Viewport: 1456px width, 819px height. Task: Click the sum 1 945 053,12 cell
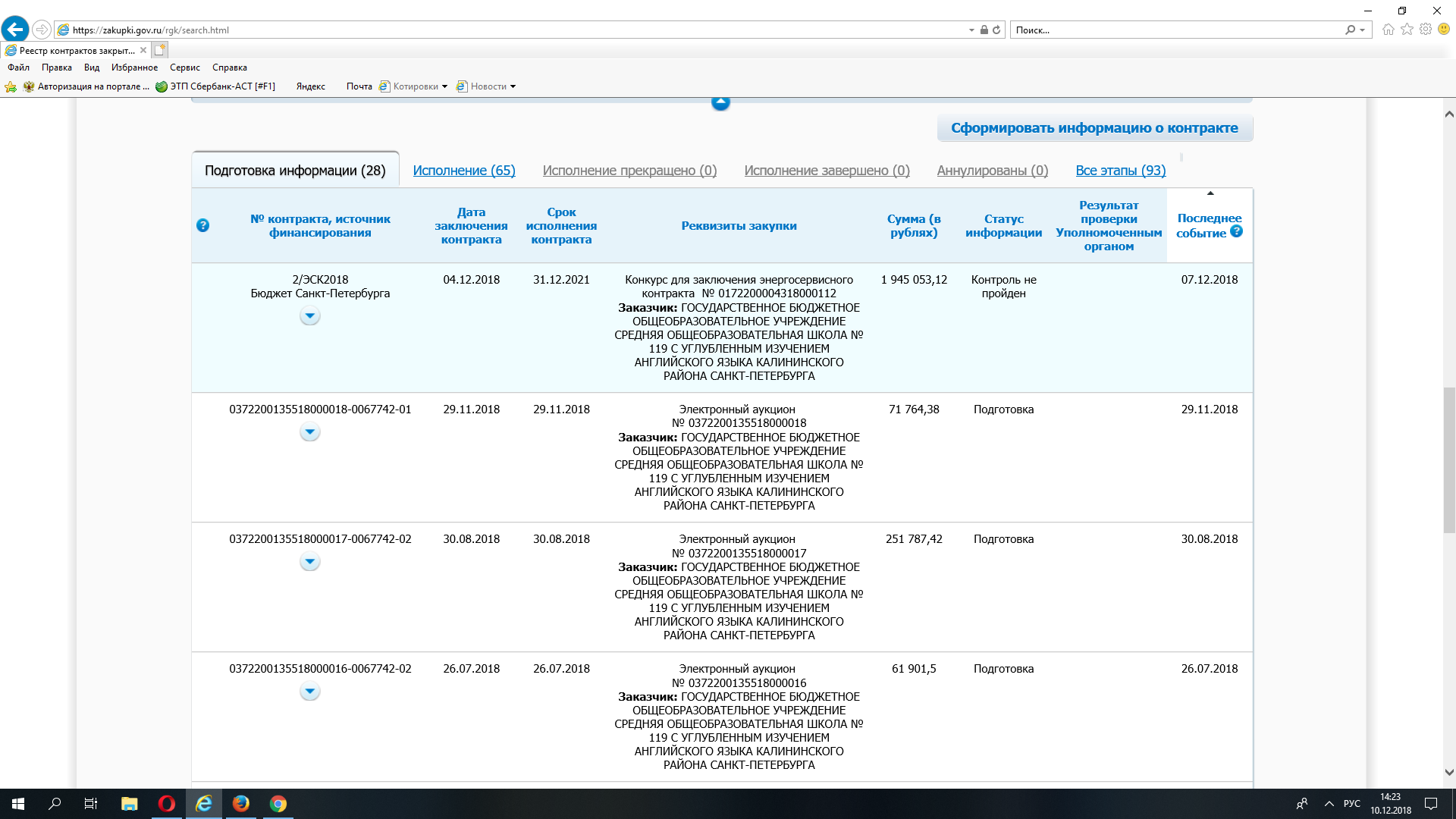click(x=914, y=280)
